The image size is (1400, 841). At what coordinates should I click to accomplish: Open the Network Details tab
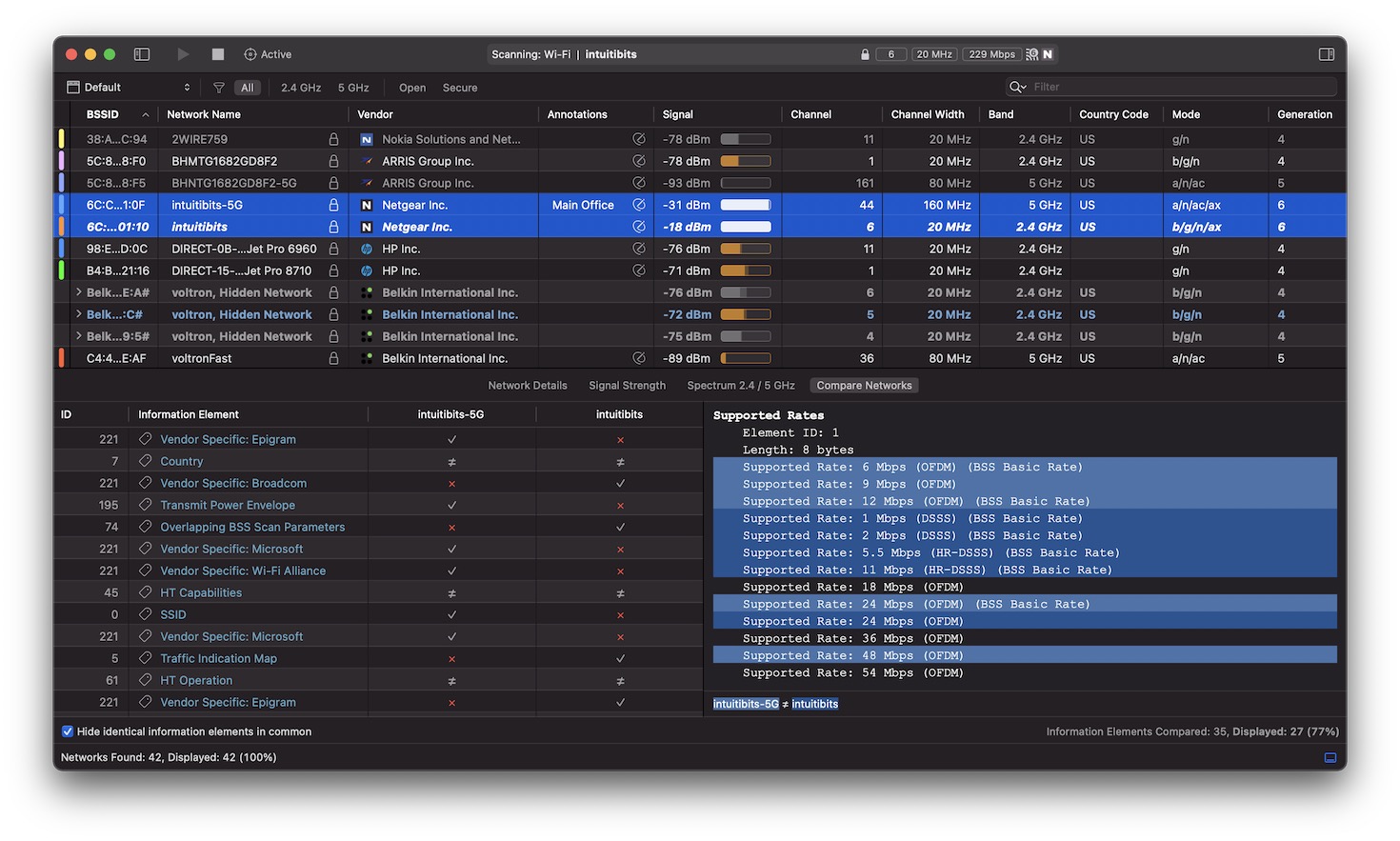click(527, 386)
